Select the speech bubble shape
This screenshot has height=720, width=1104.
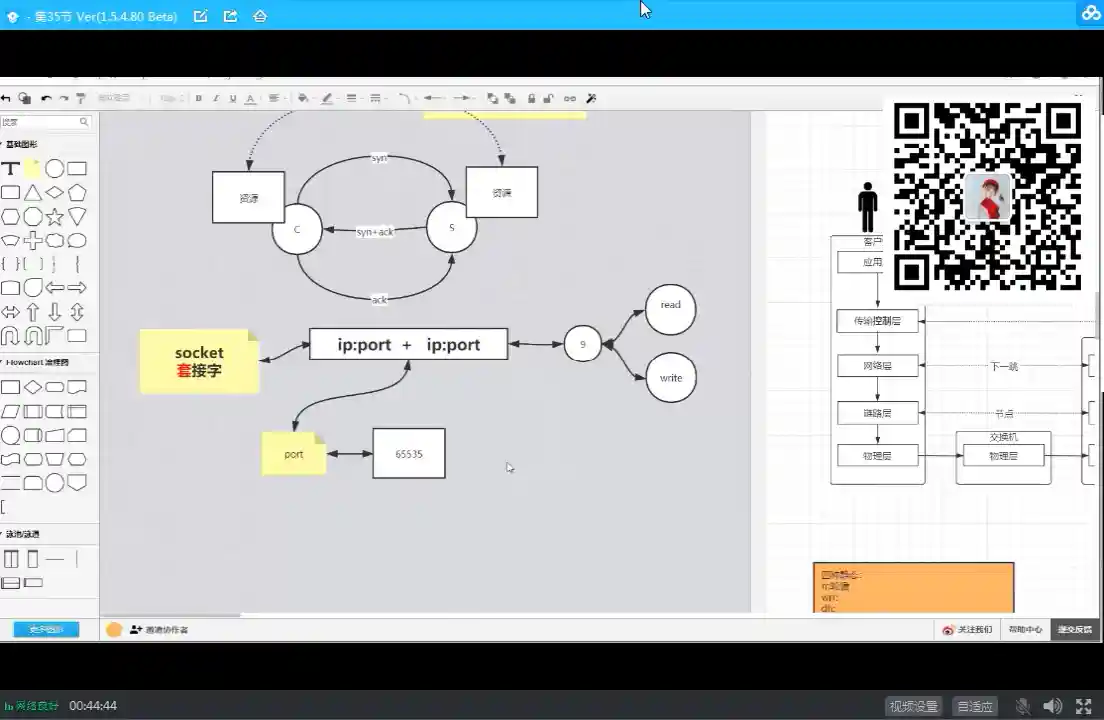tap(77, 241)
